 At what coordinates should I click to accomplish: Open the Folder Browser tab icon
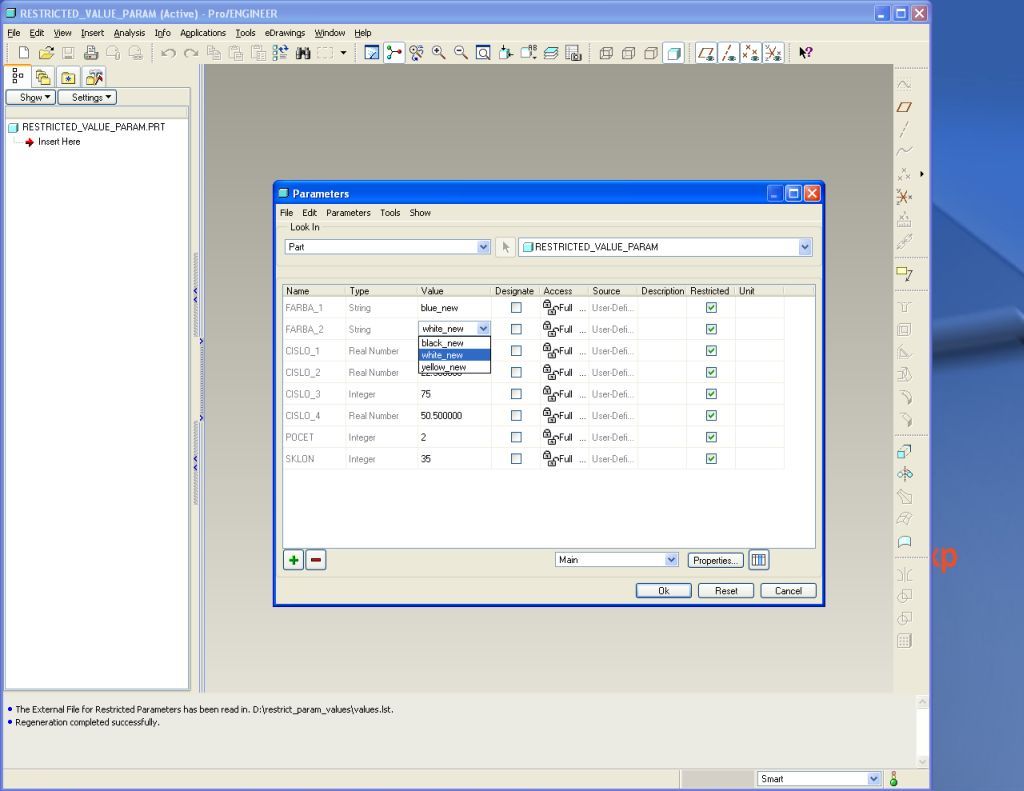pyautogui.click(x=43, y=78)
